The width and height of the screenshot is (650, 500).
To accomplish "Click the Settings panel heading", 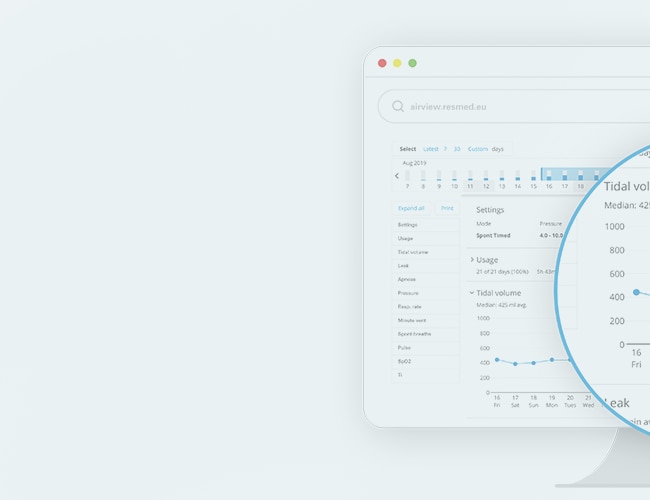I will (x=490, y=210).
